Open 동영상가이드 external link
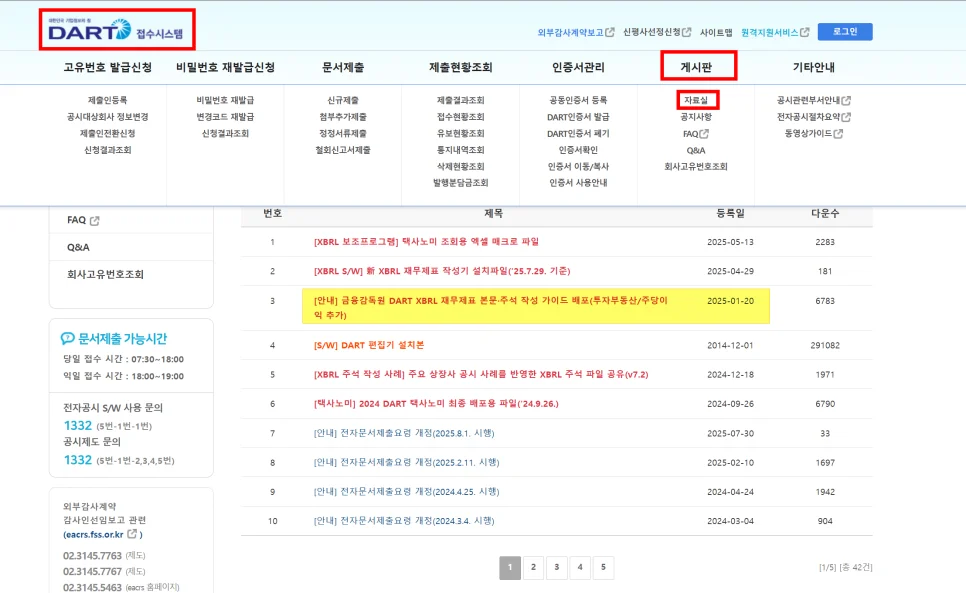 coord(813,133)
